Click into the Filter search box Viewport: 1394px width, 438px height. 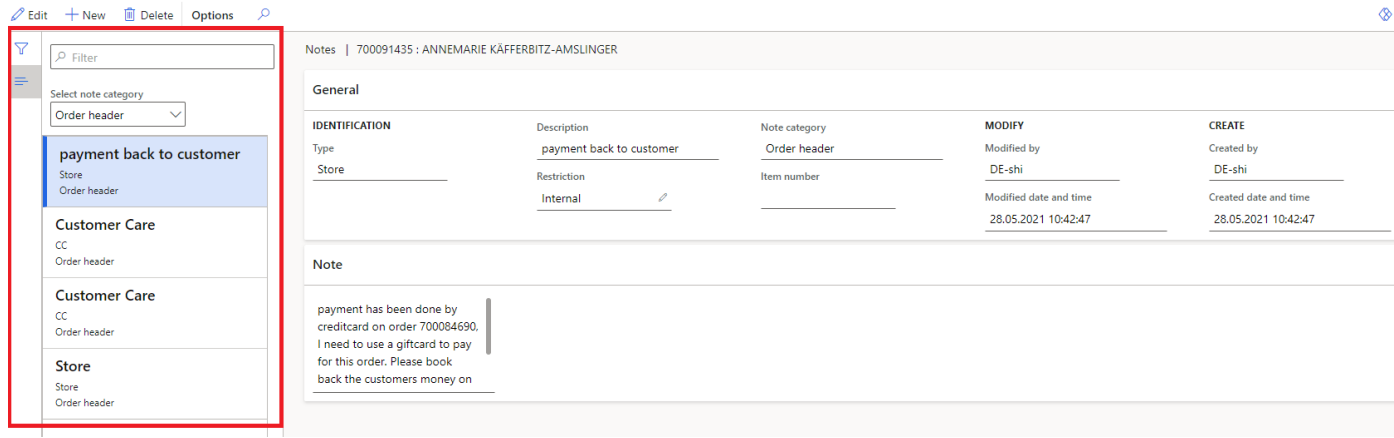pyautogui.click(x=162, y=58)
